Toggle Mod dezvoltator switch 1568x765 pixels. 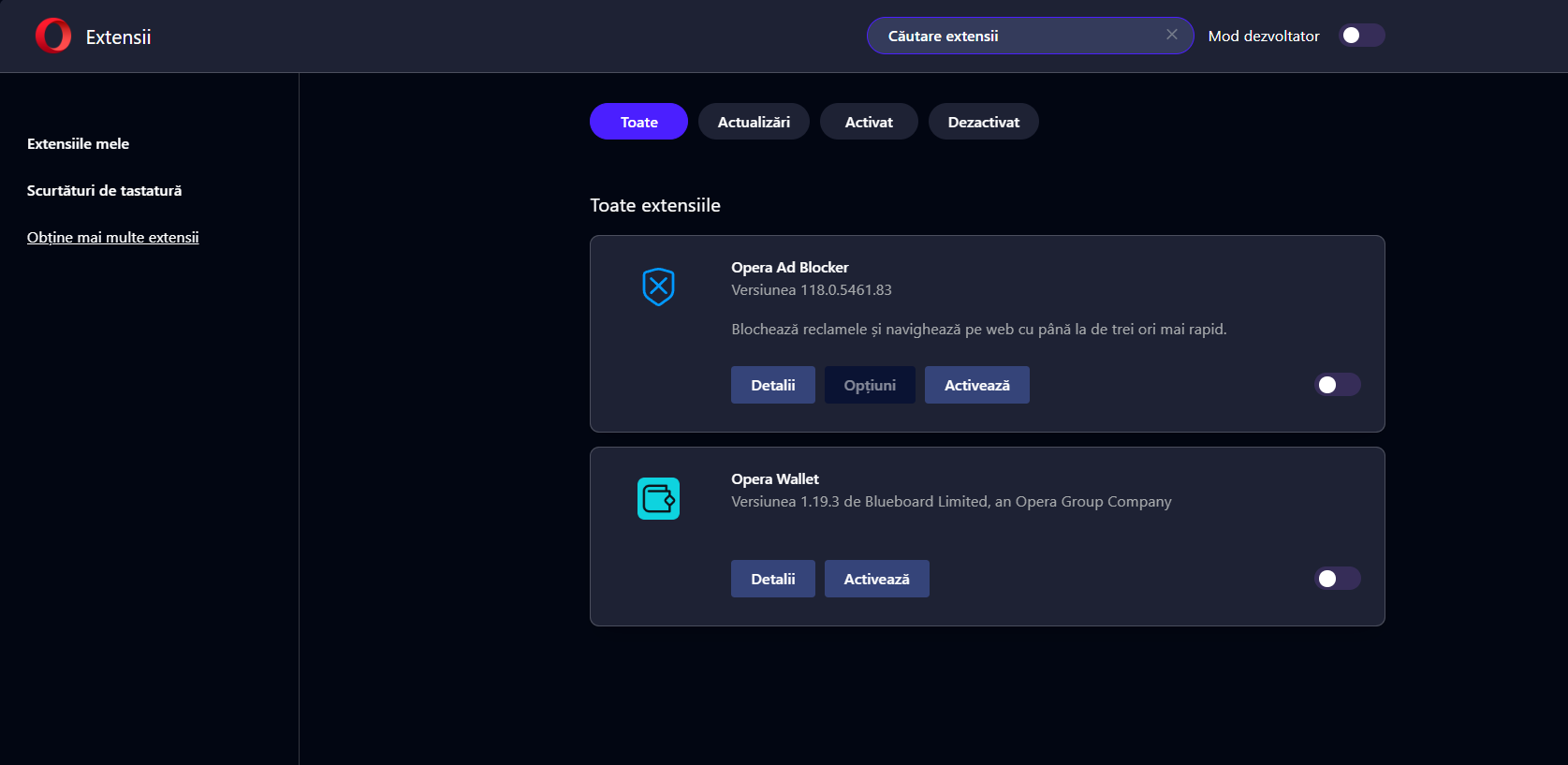coord(1362,36)
